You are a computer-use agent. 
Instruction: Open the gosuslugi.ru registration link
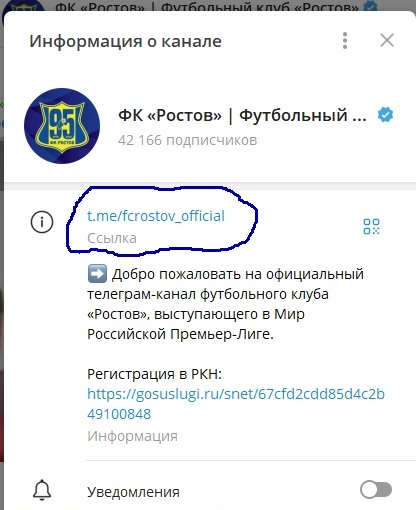236,404
